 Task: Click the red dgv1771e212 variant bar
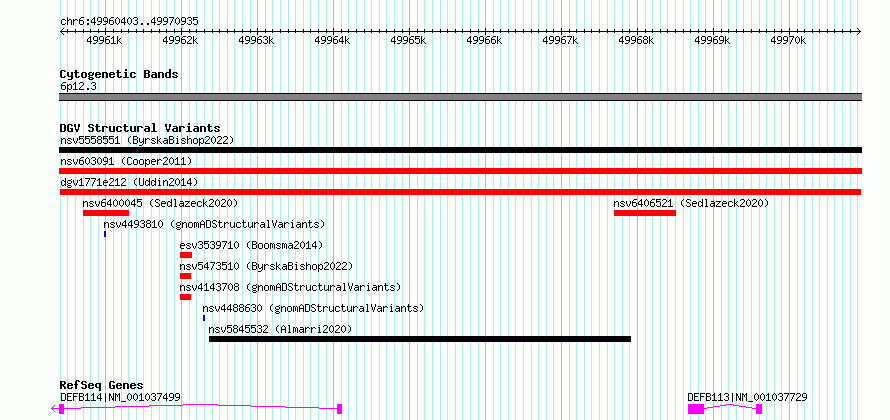click(x=460, y=192)
